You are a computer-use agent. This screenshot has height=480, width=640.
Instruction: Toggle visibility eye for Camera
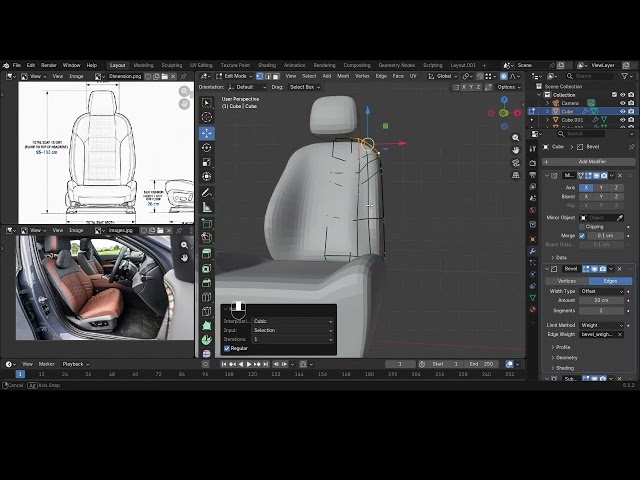623,103
